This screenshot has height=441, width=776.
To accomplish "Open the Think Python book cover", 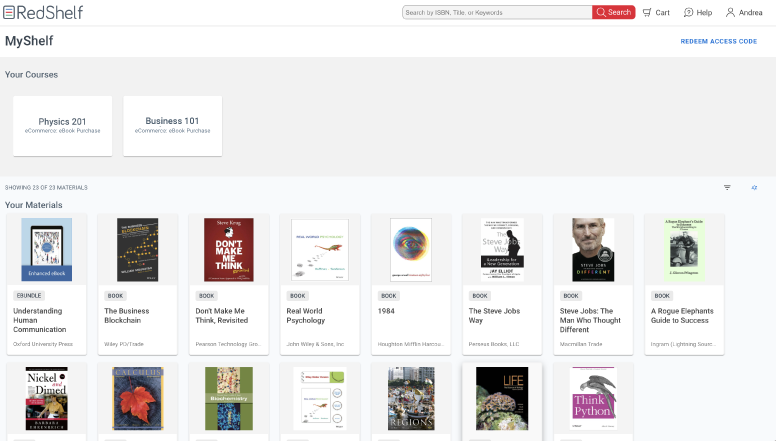I will (593, 398).
